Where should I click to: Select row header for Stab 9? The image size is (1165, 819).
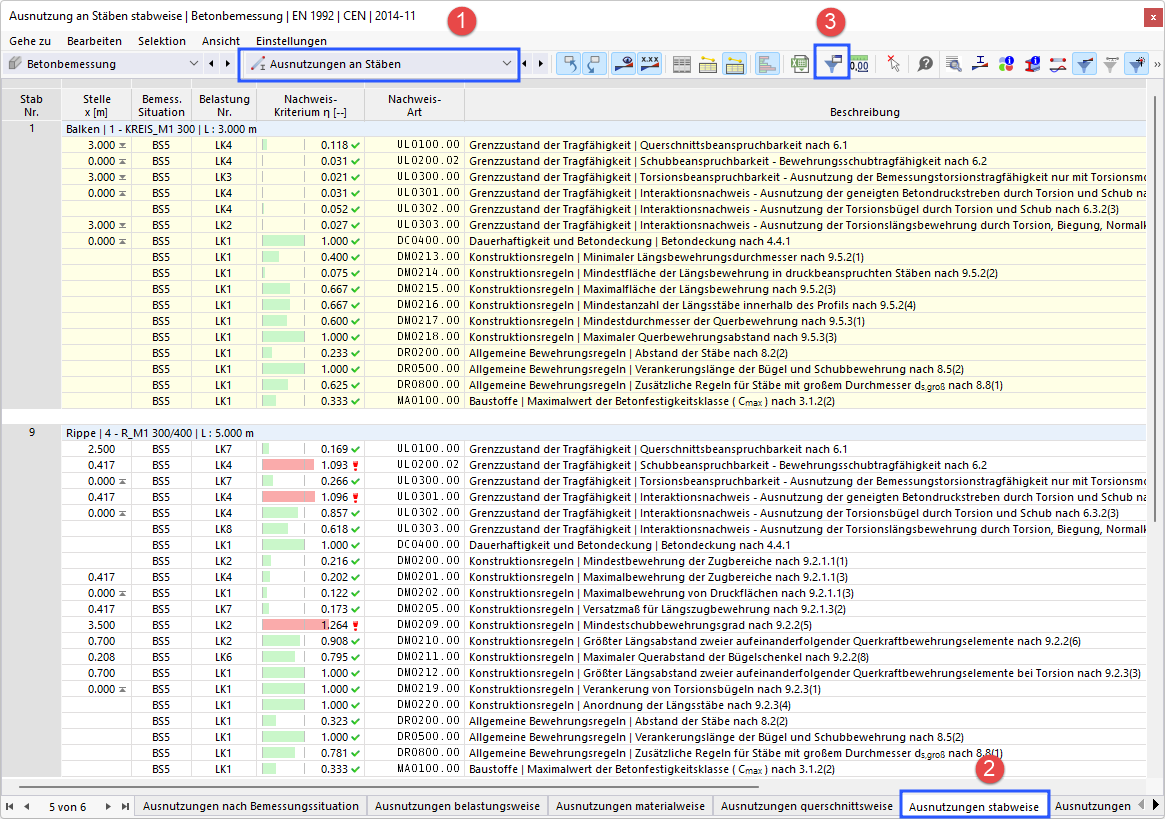(31, 433)
